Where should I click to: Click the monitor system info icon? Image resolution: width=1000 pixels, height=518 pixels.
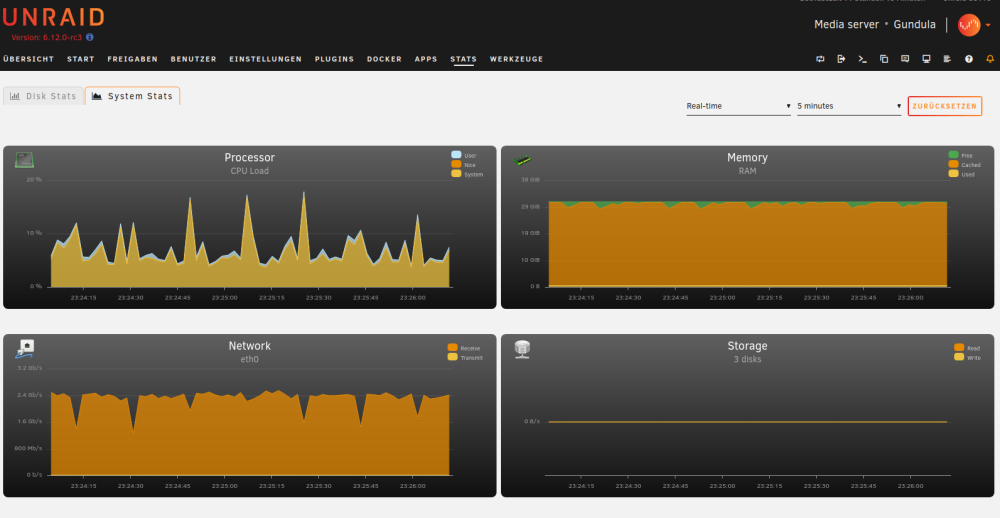click(x=926, y=59)
